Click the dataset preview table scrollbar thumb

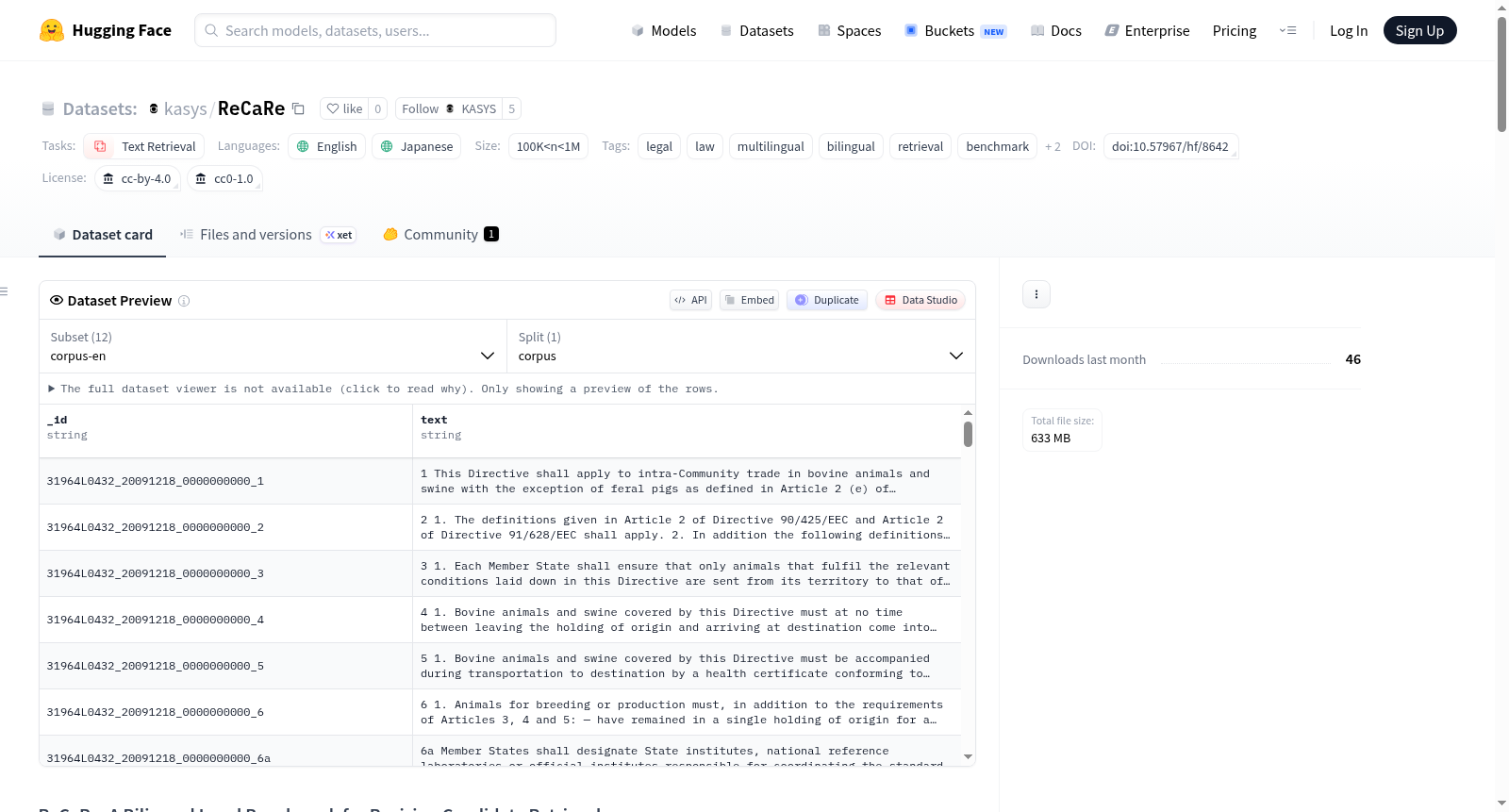pos(968,434)
